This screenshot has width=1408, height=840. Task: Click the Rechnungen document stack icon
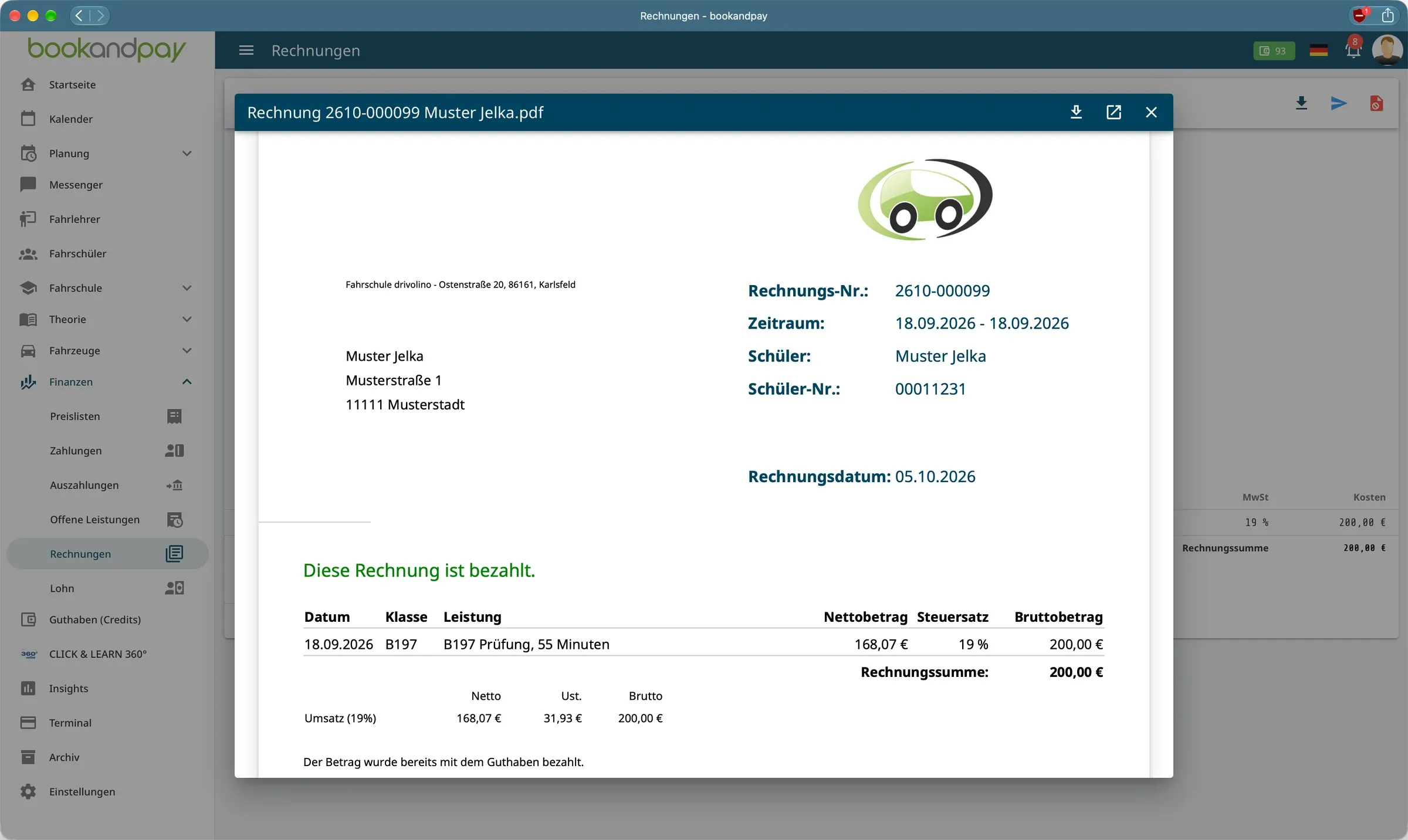(x=174, y=554)
